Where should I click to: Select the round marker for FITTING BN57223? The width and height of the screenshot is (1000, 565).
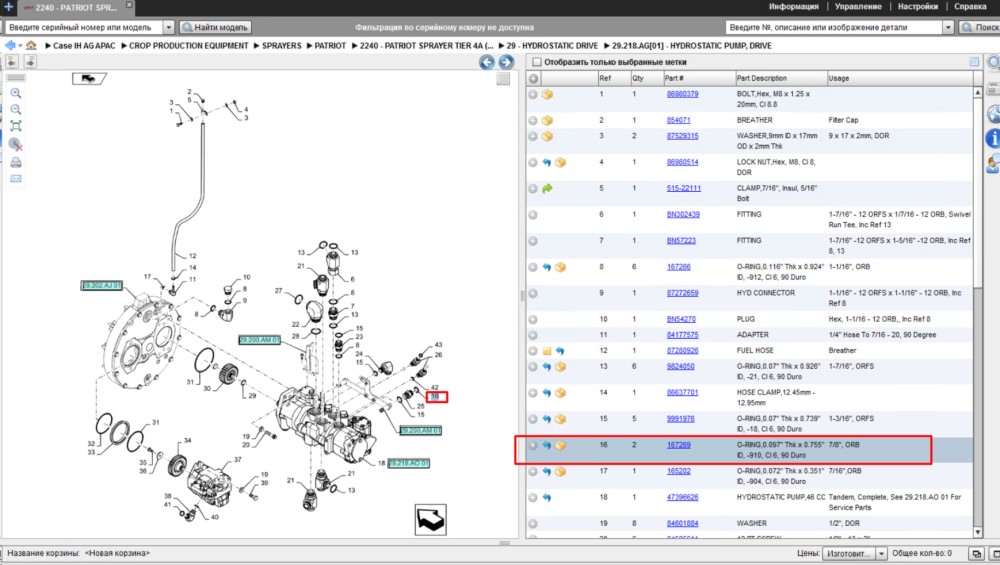(x=533, y=241)
